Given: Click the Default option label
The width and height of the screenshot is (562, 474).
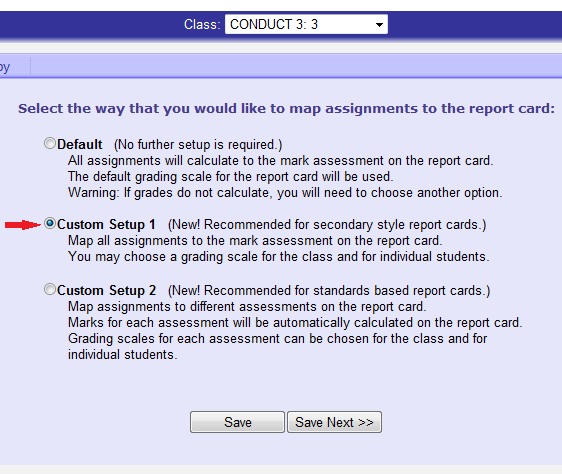Looking at the screenshot, I should tap(80, 144).
